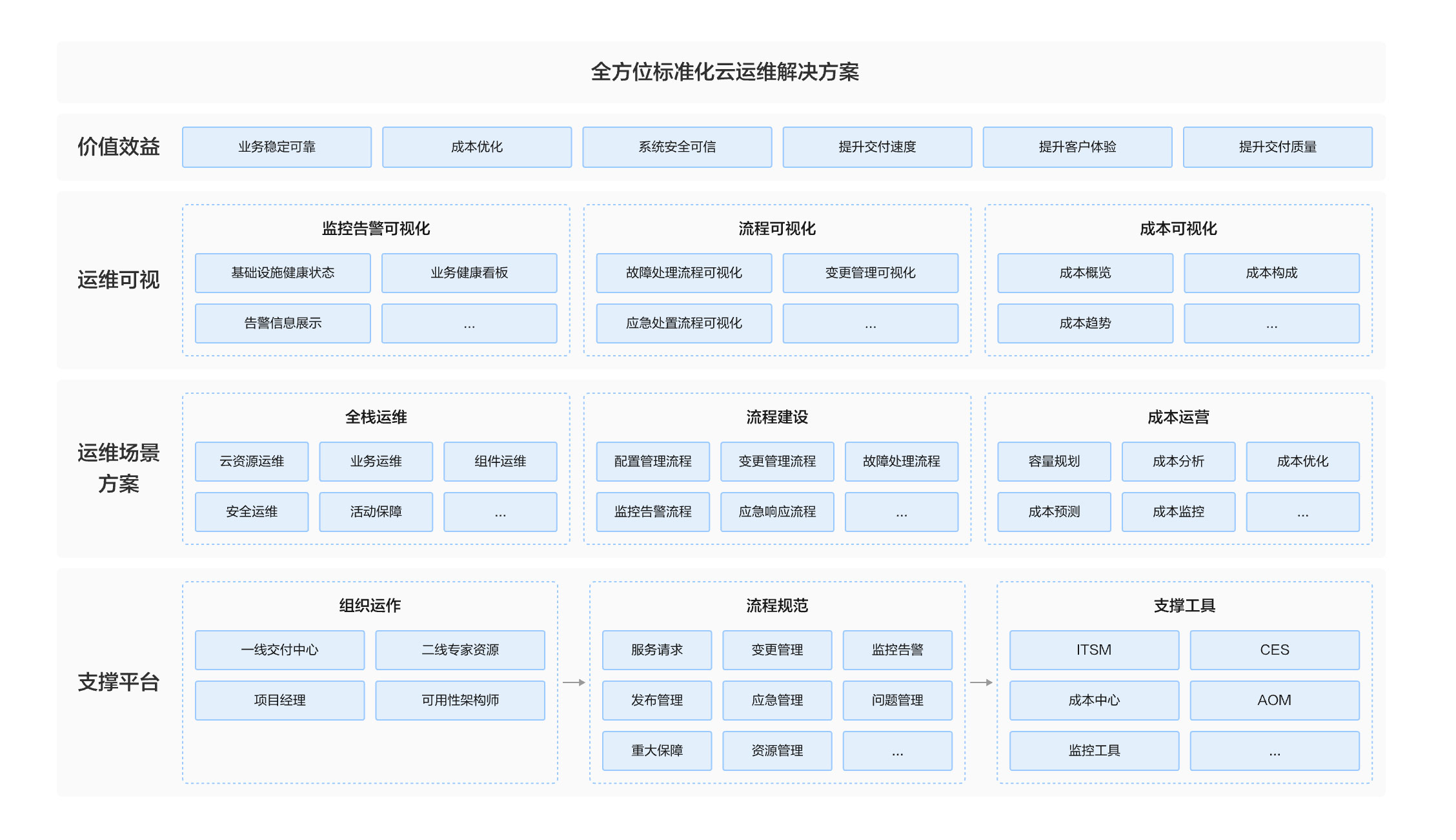
Task: Click arrow between 流程规范 and 支撑工具
Action: pyautogui.click(x=981, y=682)
